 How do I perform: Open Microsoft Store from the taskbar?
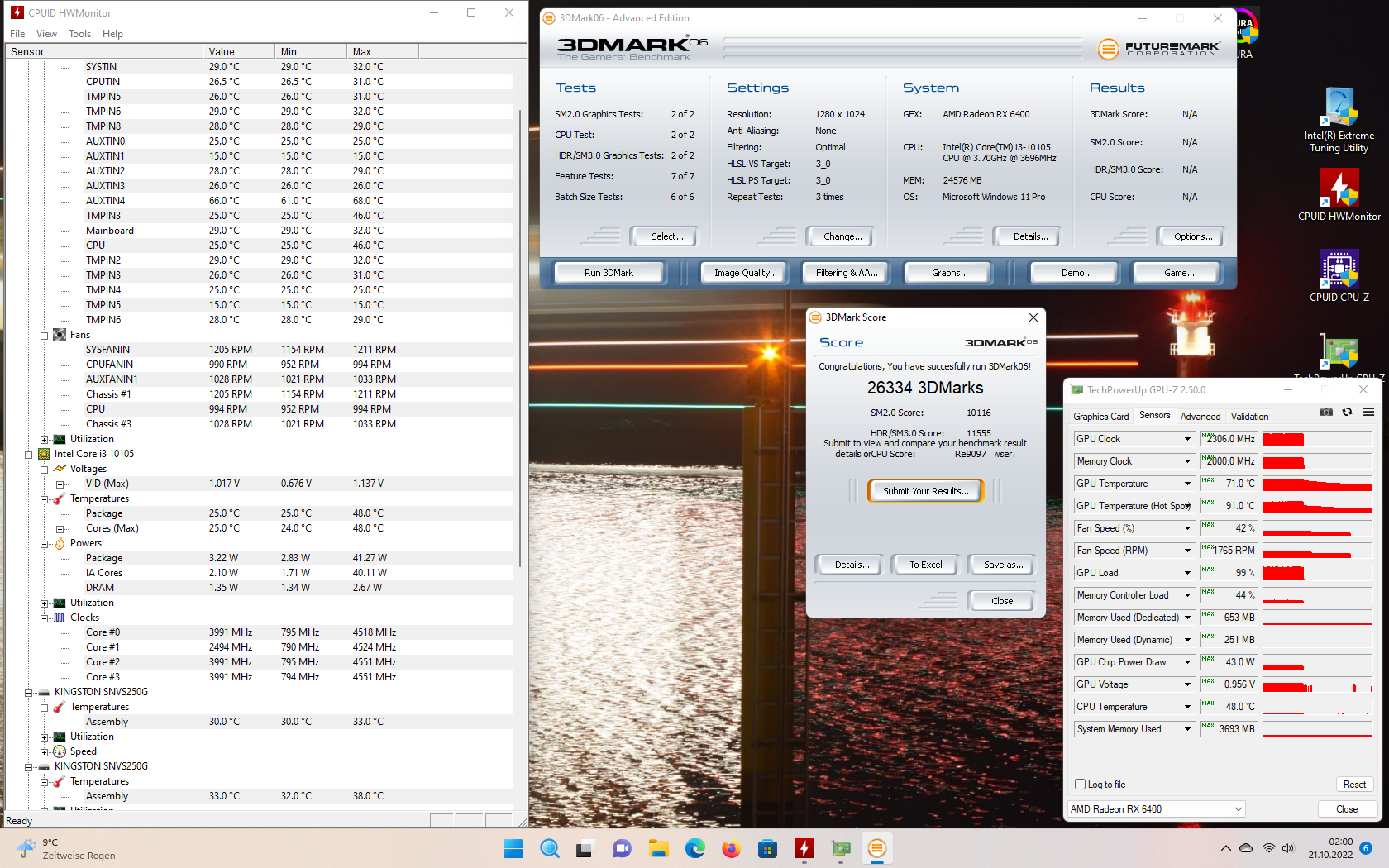(x=767, y=848)
